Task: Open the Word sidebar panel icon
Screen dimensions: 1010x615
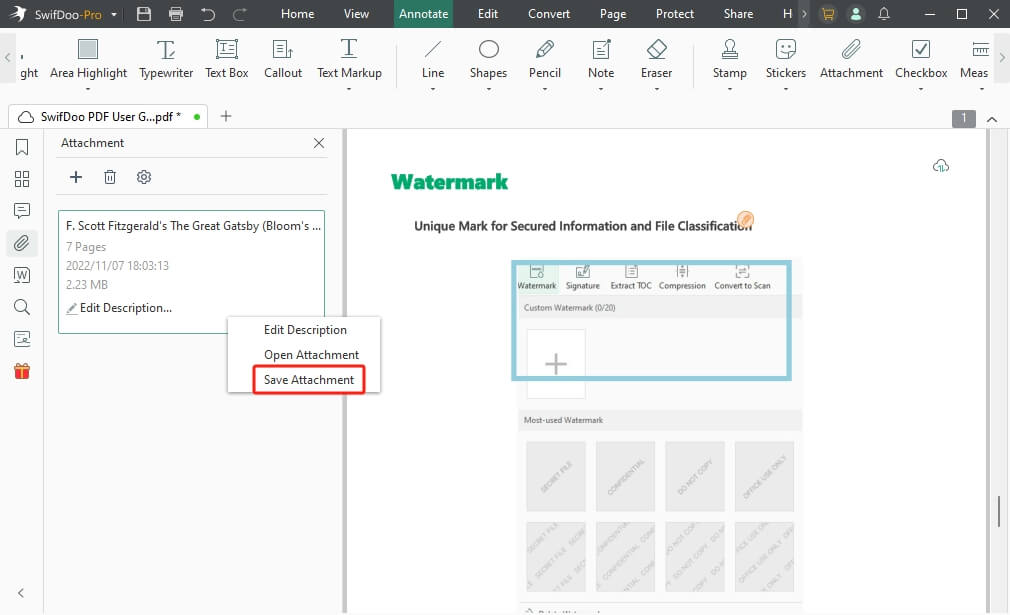Action: point(22,275)
